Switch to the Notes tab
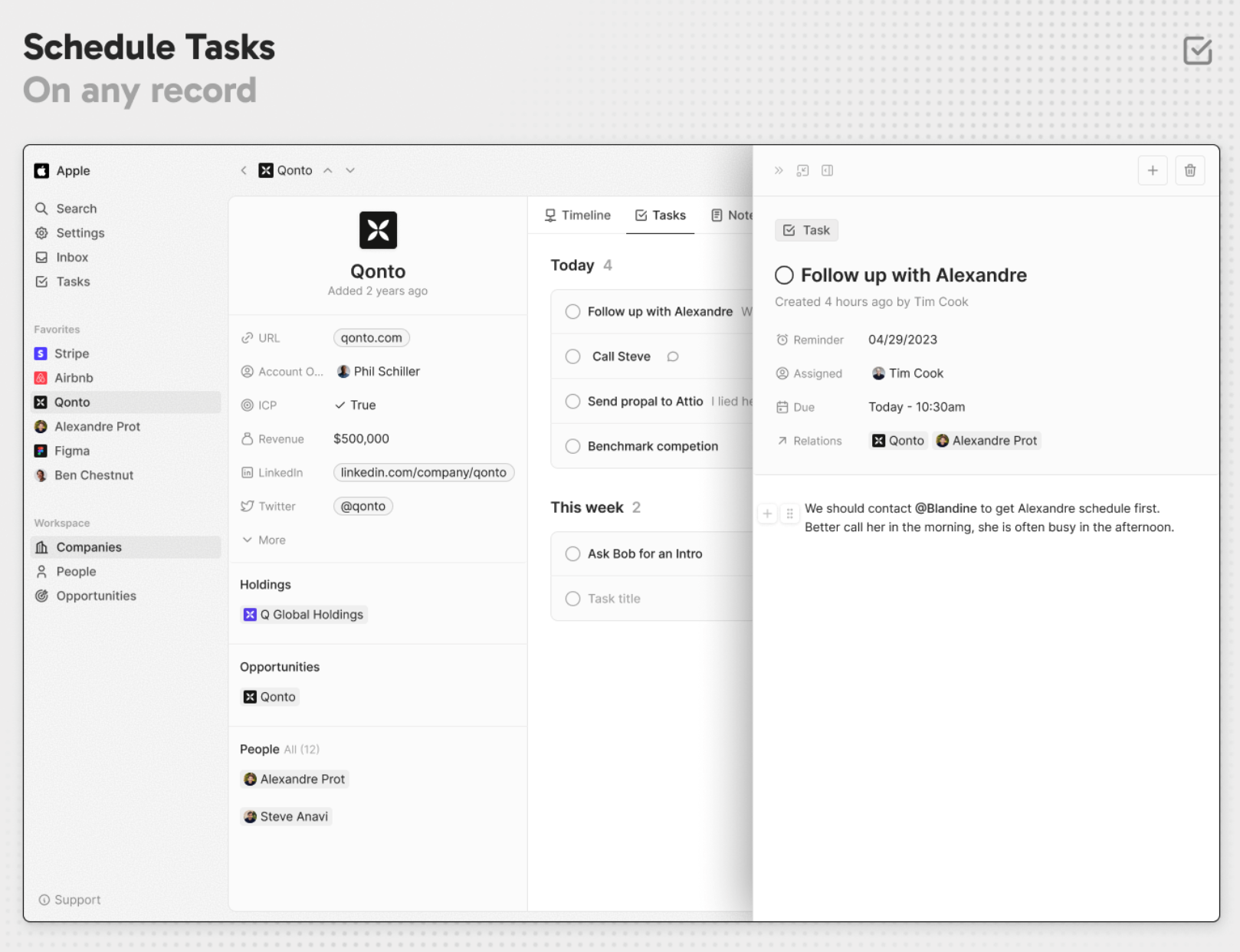This screenshot has height=952, width=1240. click(732, 215)
